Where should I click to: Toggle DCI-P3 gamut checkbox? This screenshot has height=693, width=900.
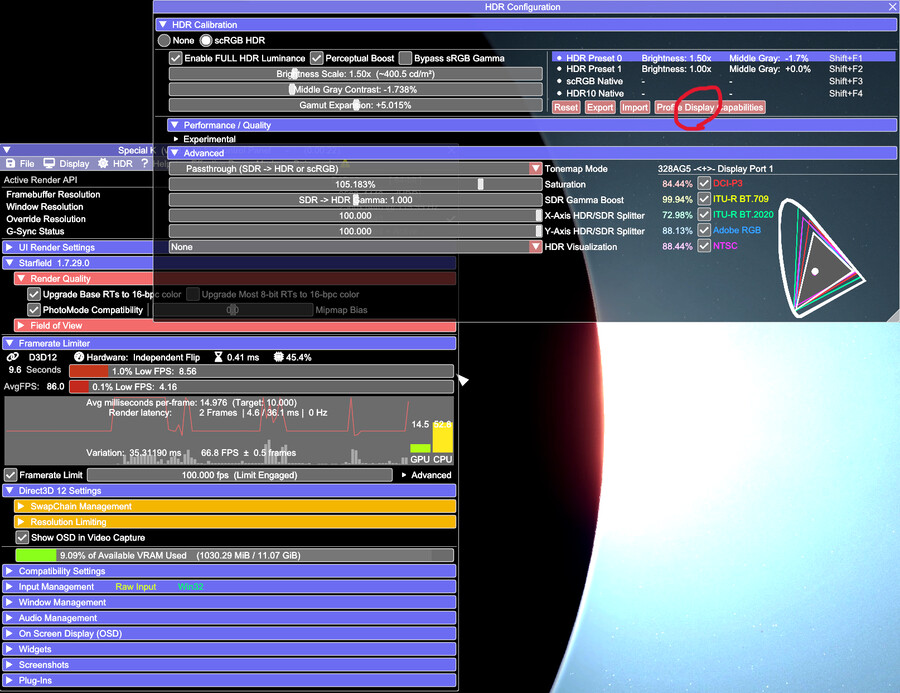tap(704, 184)
